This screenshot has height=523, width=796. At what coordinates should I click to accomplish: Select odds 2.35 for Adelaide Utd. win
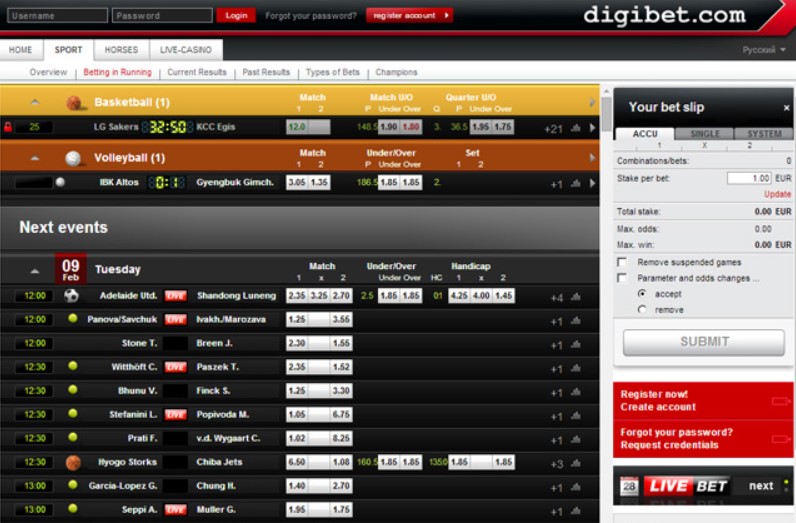[x=297, y=296]
